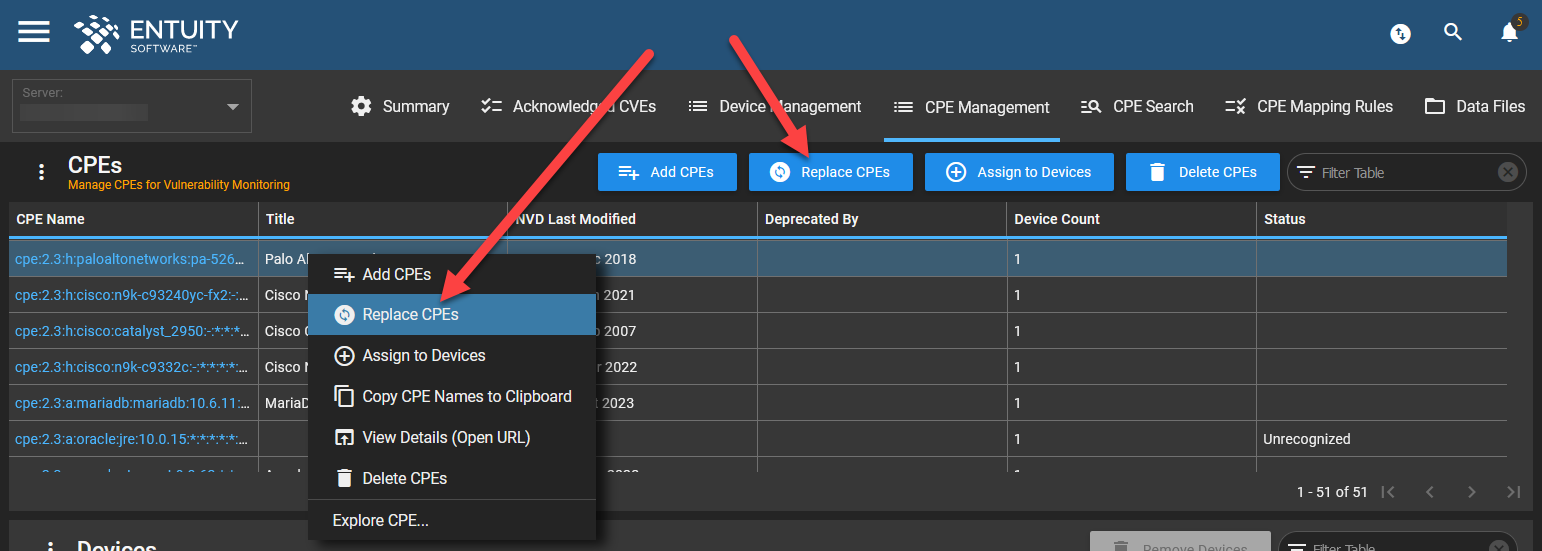Click the Remove Devices button
The width and height of the screenshot is (1542, 551).
pos(1180,543)
